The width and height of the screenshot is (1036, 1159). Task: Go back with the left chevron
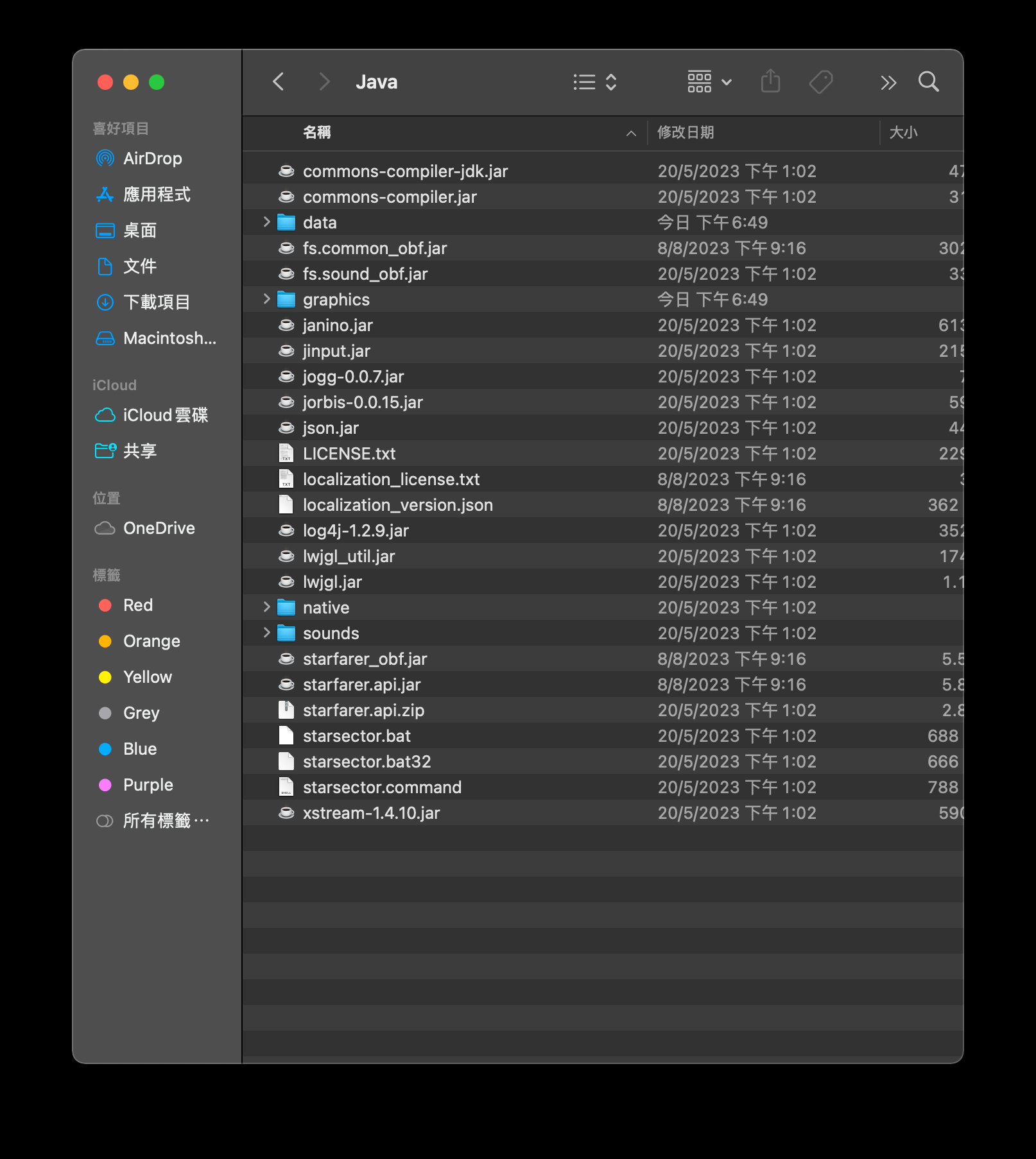click(x=279, y=82)
